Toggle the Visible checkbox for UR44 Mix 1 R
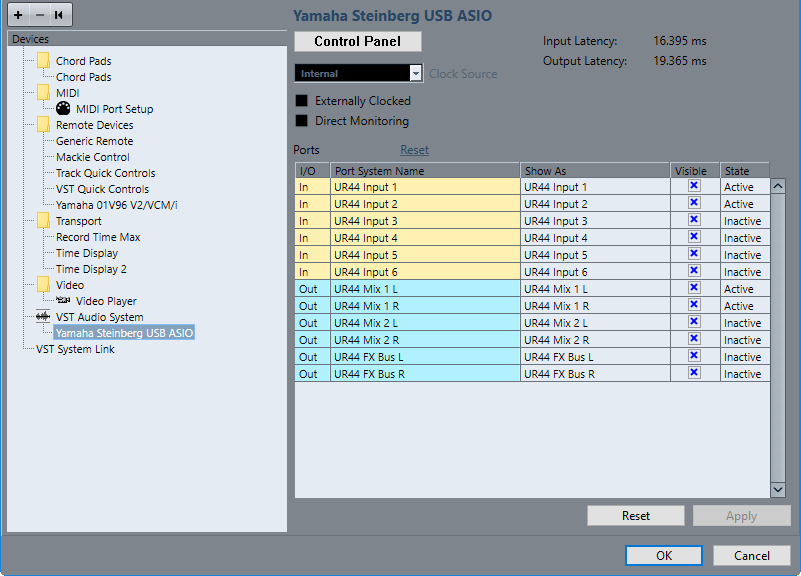 pyautogui.click(x=694, y=305)
